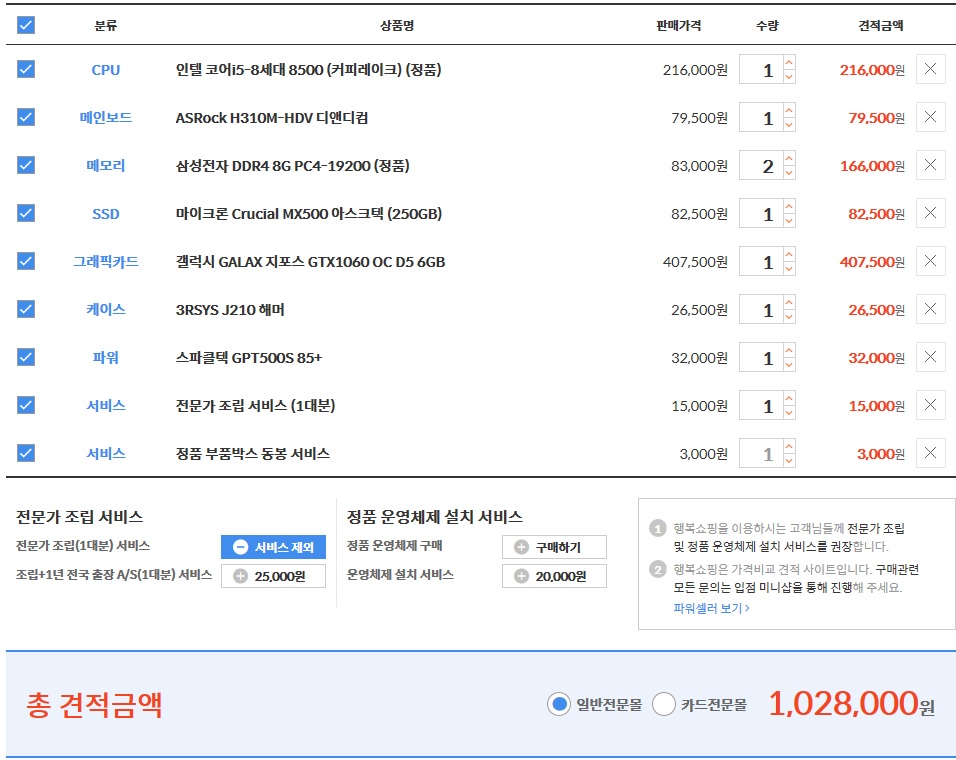
Task: Increase SSD quantity with up arrow
Action: pyautogui.click(x=789, y=207)
